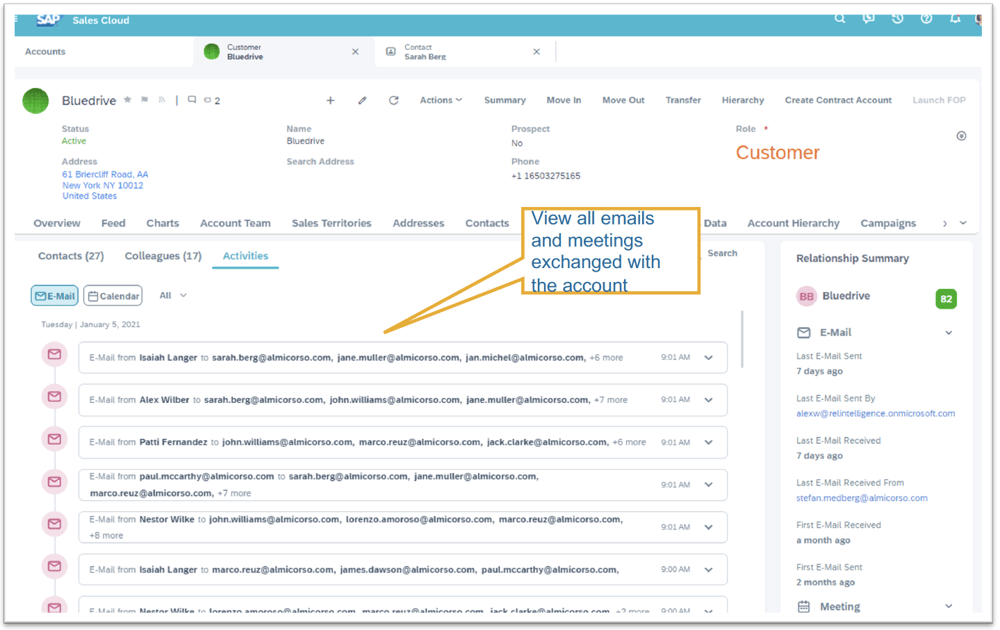Switch to the Overview tab

click(x=57, y=223)
